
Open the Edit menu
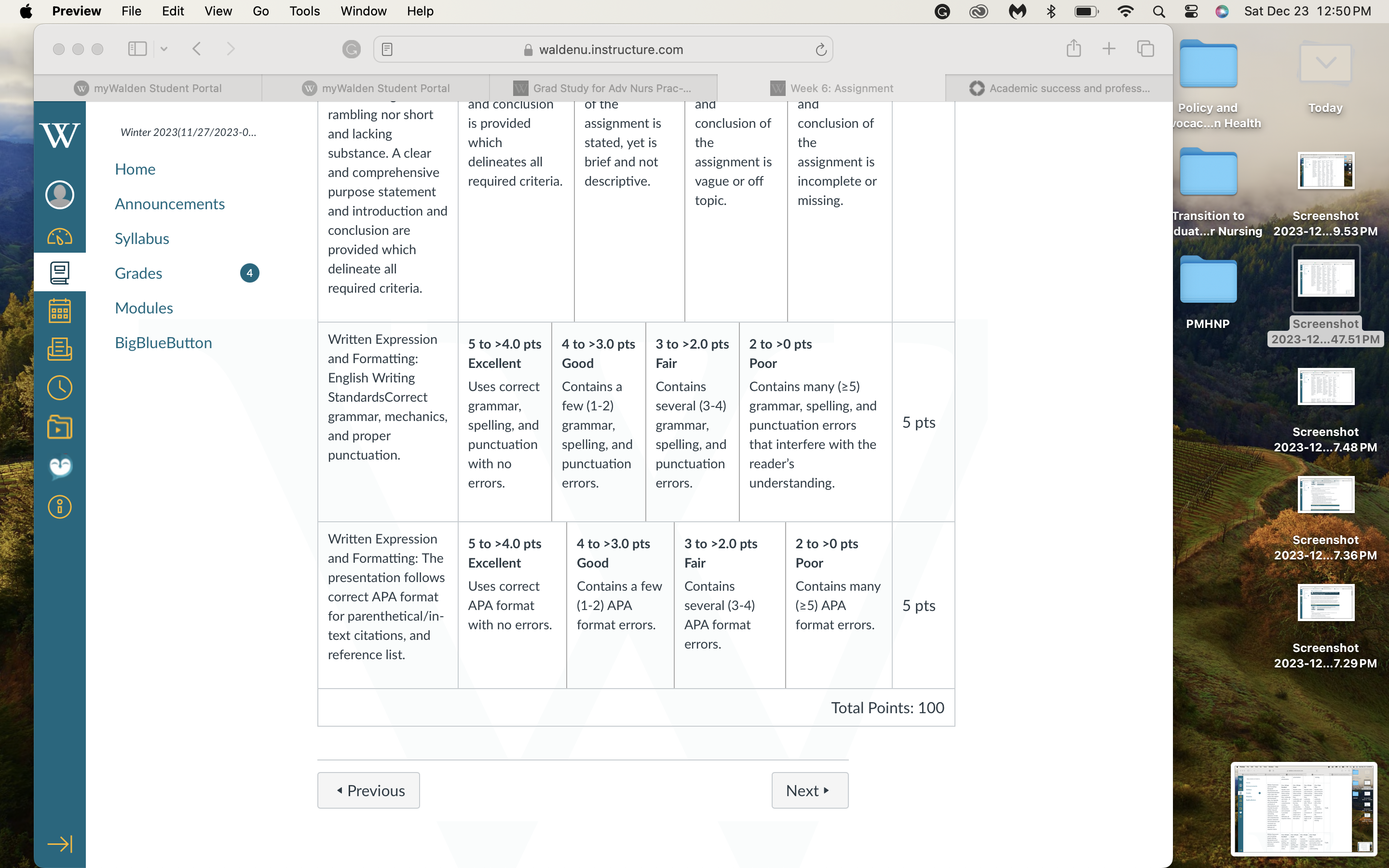click(173, 12)
